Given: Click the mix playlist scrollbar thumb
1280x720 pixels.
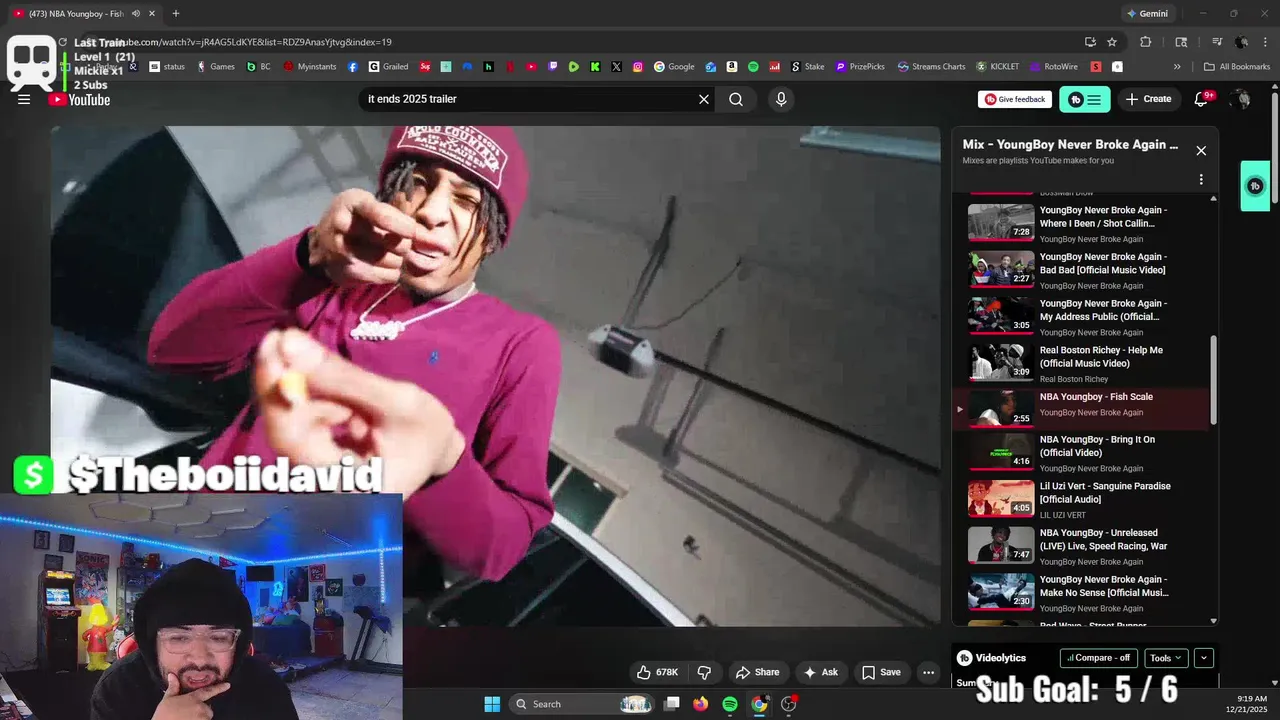Looking at the screenshot, I should point(1214,378).
